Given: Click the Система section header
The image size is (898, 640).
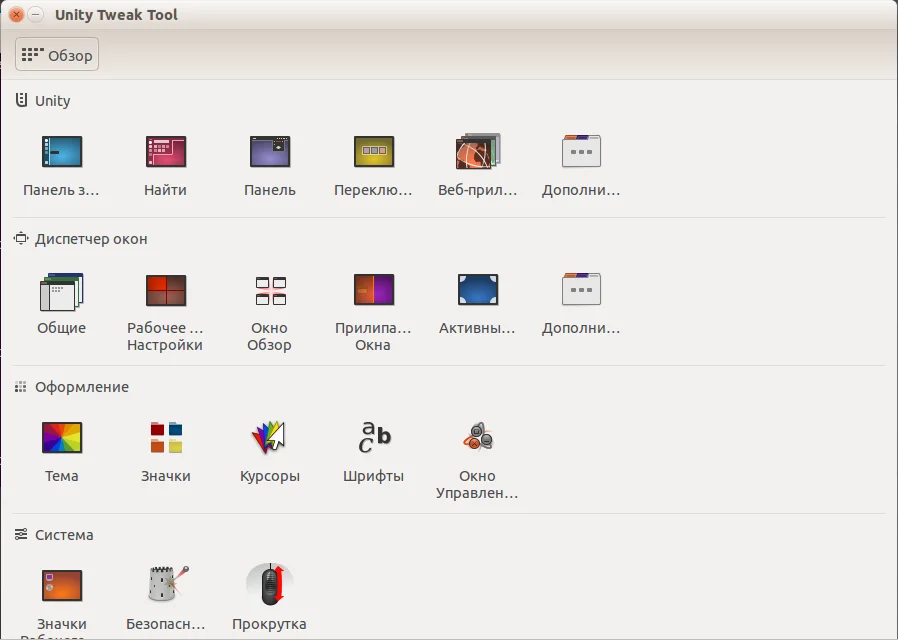Looking at the screenshot, I should click(x=54, y=535).
